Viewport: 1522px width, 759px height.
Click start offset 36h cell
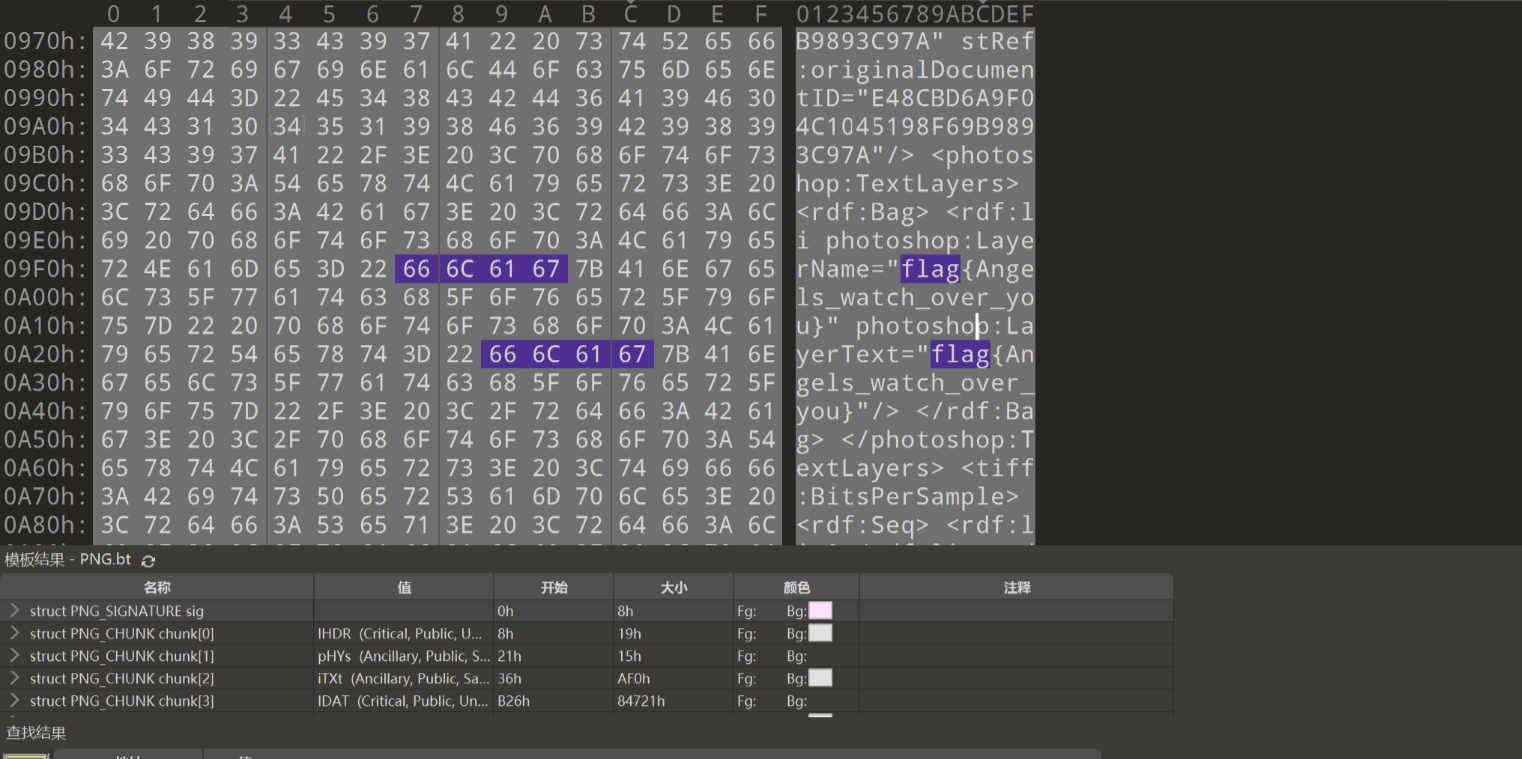click(554, 678)
